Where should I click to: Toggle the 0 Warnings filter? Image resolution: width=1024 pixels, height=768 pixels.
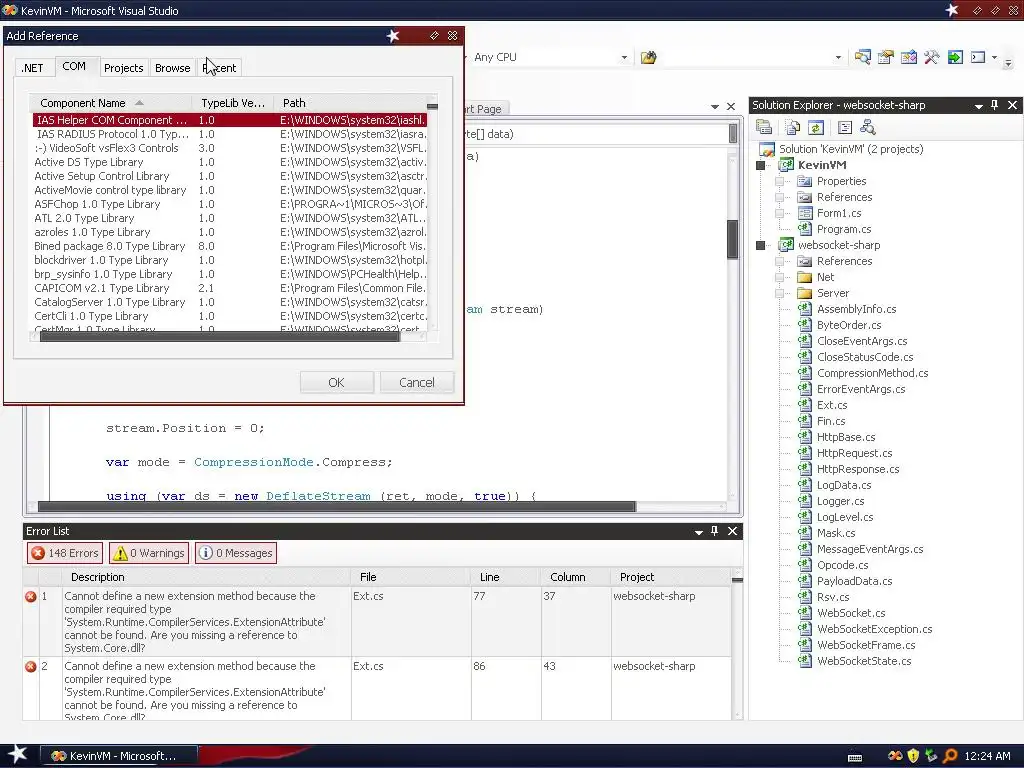(149, 553)
